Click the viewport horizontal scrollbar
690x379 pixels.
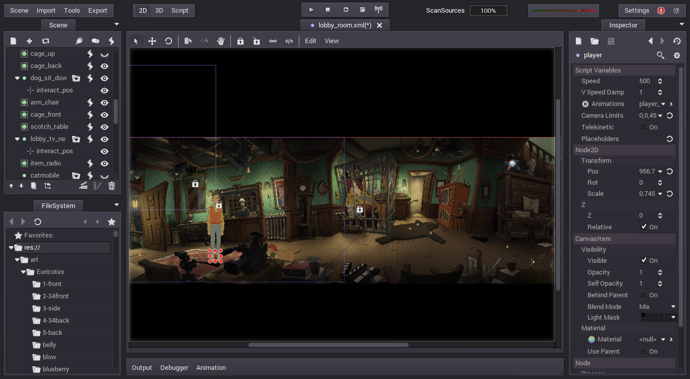(328, 345)
